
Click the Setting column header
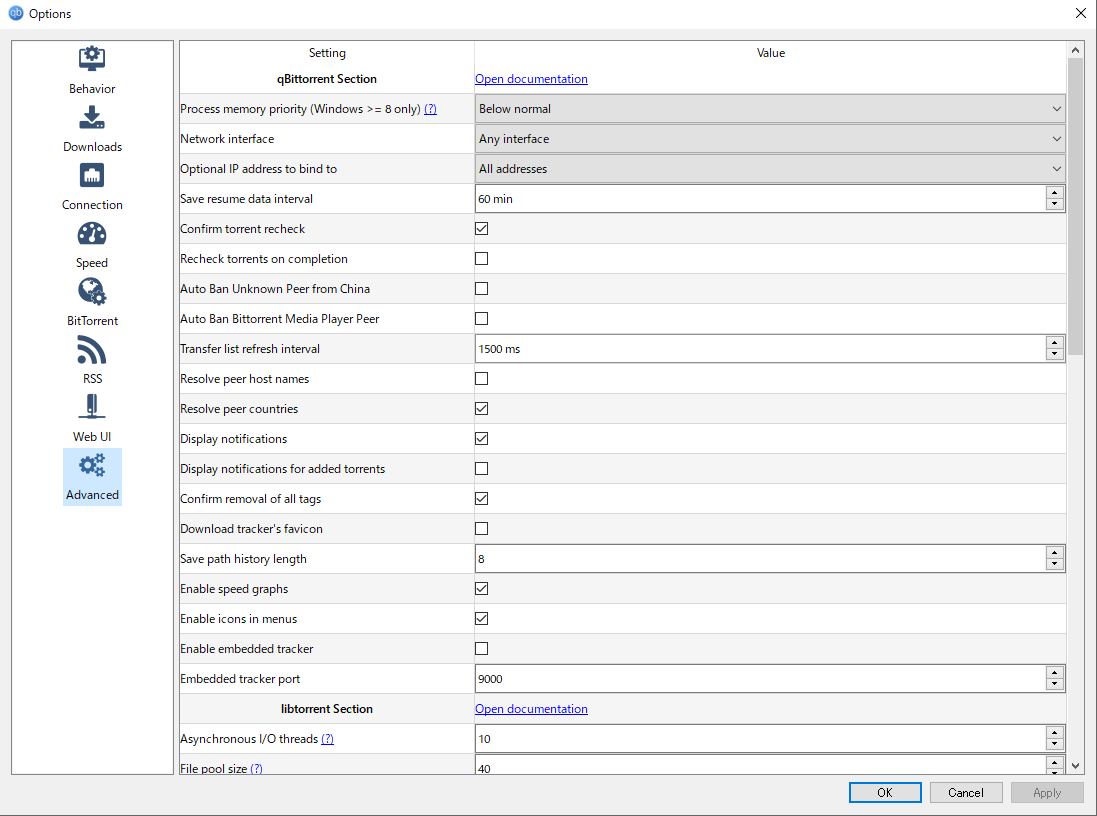(327, 53)
